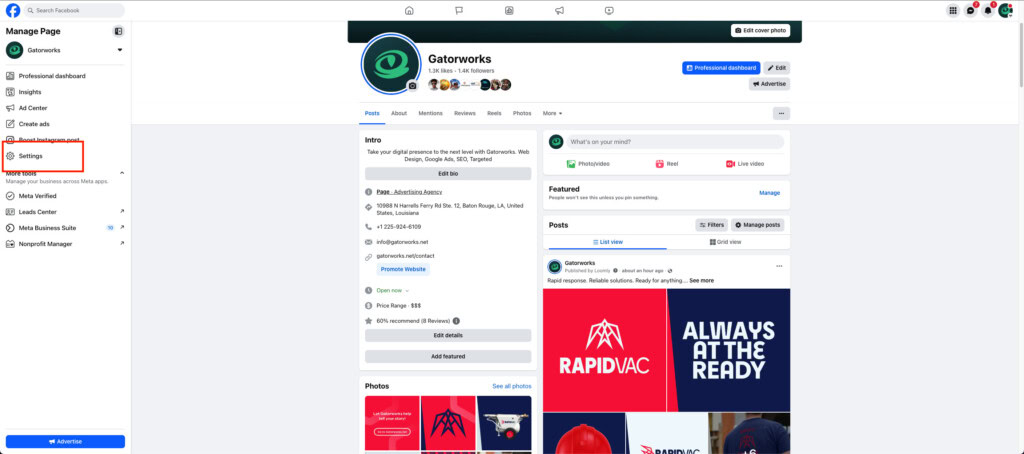The width and height of the screenshot is (1024, 454).
Task: Click the Promote Website button
Action: [403, 269]
